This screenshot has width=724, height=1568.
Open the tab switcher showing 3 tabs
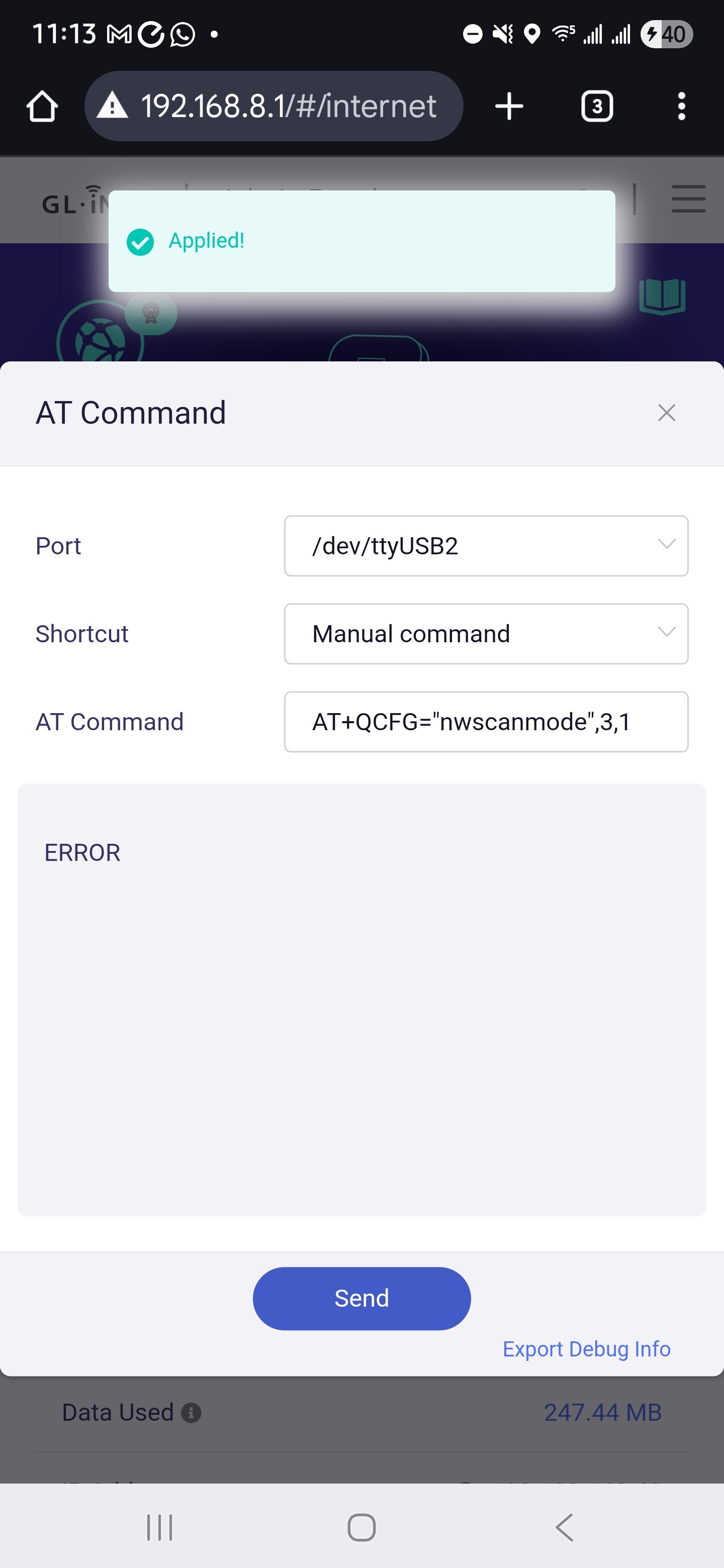[597, 107]
